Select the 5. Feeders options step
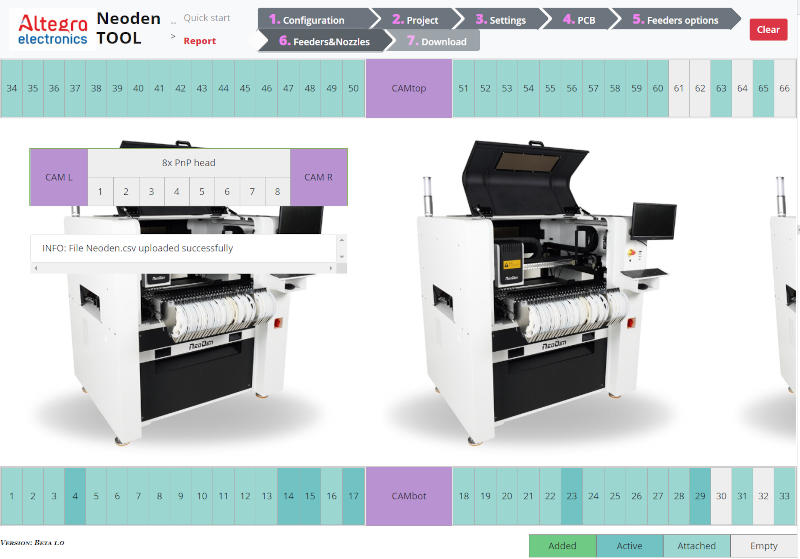 click(x=675, y=19)
